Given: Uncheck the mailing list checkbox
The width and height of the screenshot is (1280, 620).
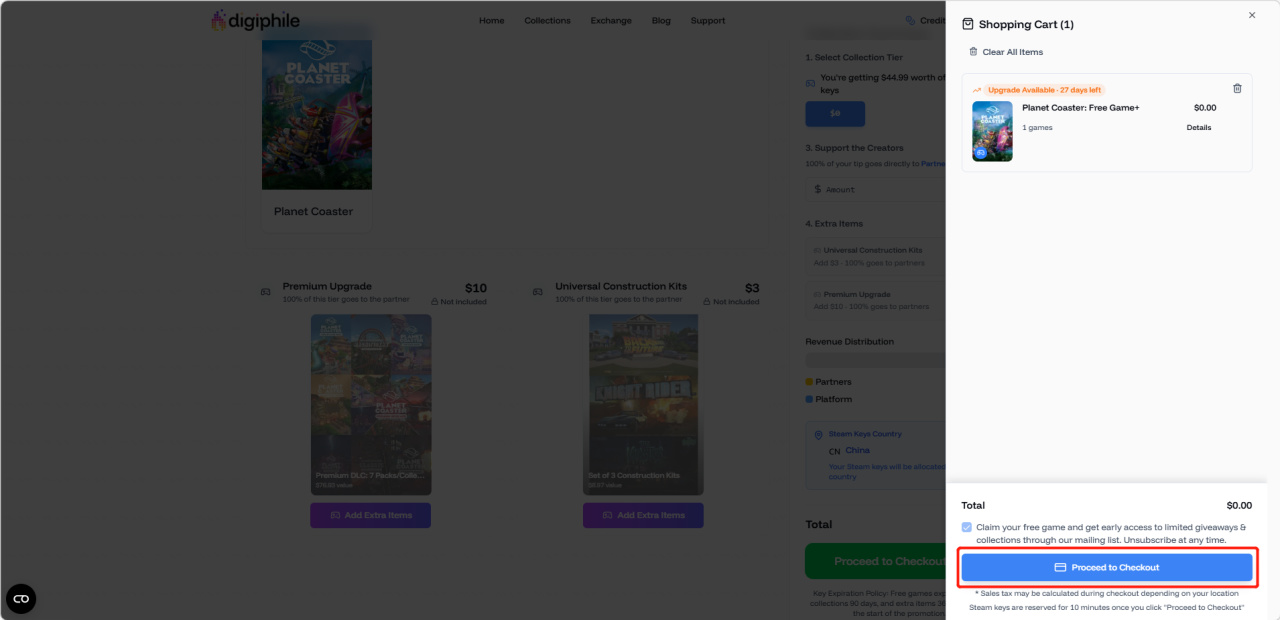Looking at the screenshot, I should pyautogui.click(x=967, y=527).
